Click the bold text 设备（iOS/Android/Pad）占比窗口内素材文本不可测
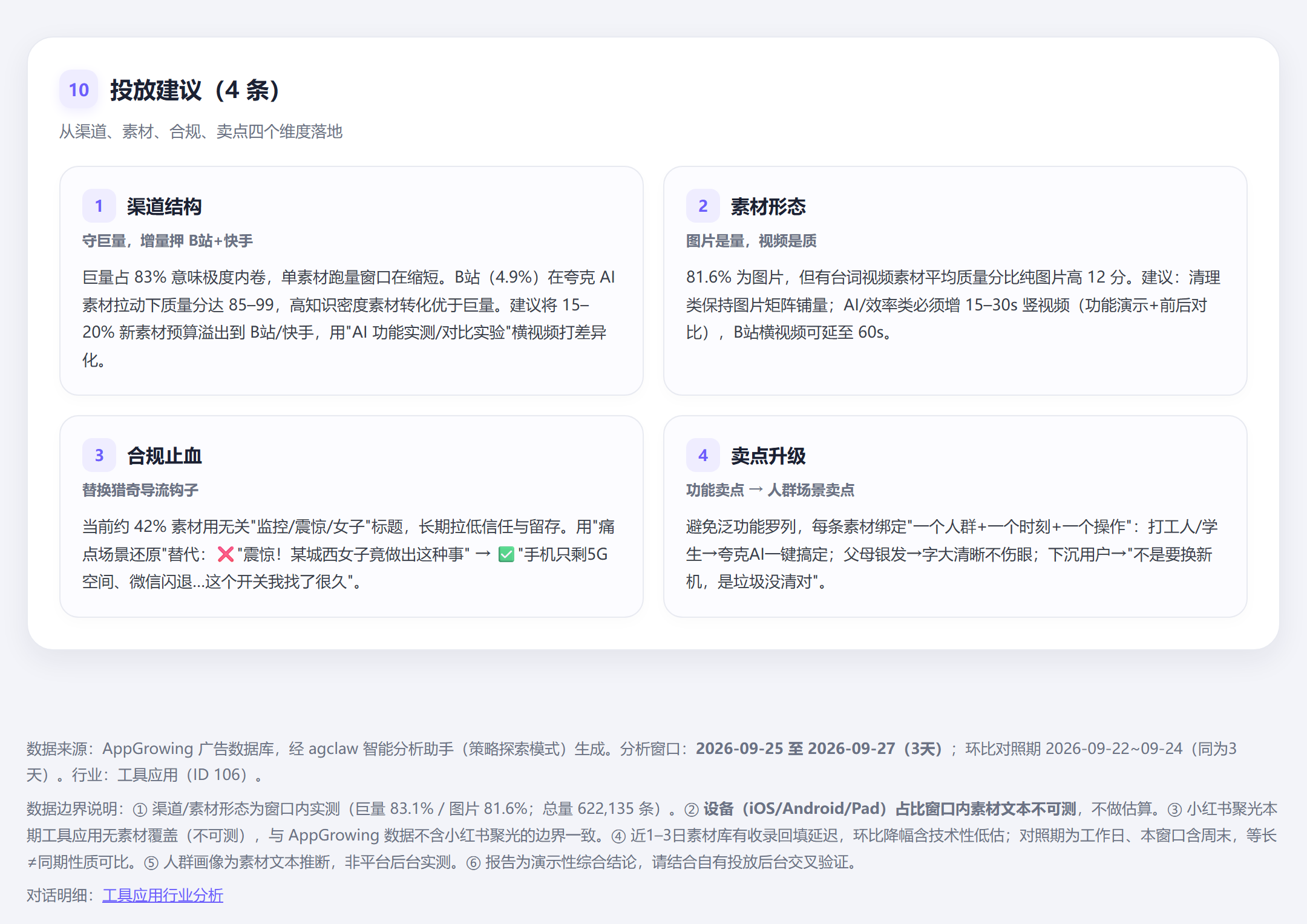 (x=890, y=808)
